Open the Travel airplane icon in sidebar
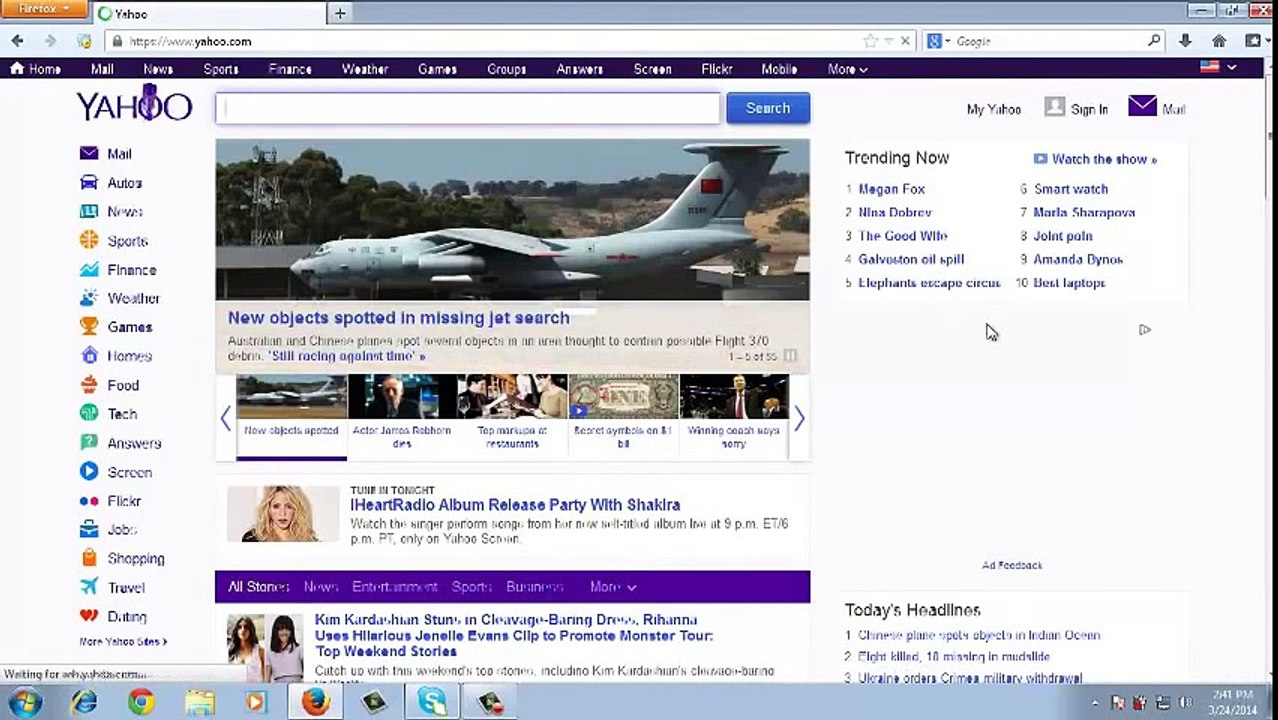The height and width of the screenshot is (720, 1278). (89, 586)
